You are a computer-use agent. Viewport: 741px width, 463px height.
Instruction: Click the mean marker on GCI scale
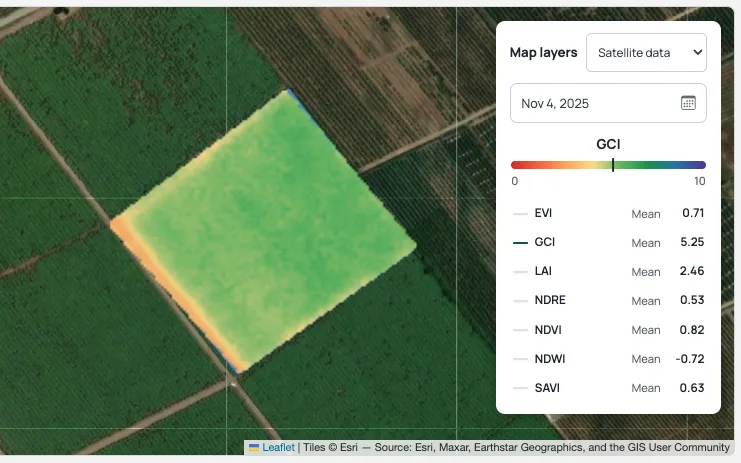tap(613, 165)
